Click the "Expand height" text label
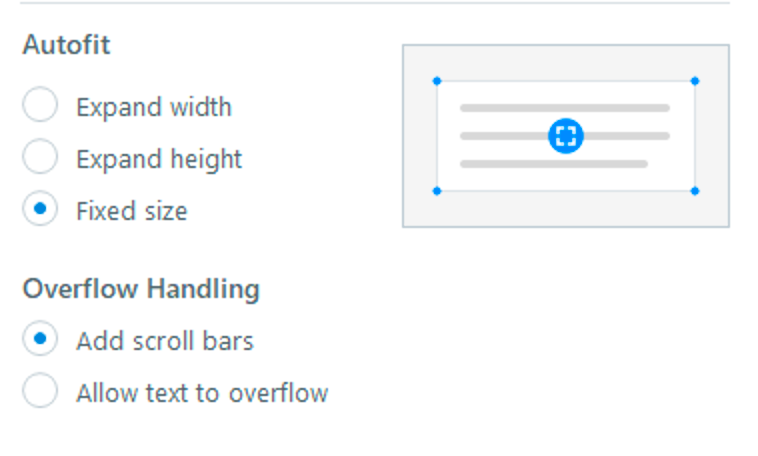Image resolution: width=758 pixels, height=456 pixels. [x=159, y=159]
